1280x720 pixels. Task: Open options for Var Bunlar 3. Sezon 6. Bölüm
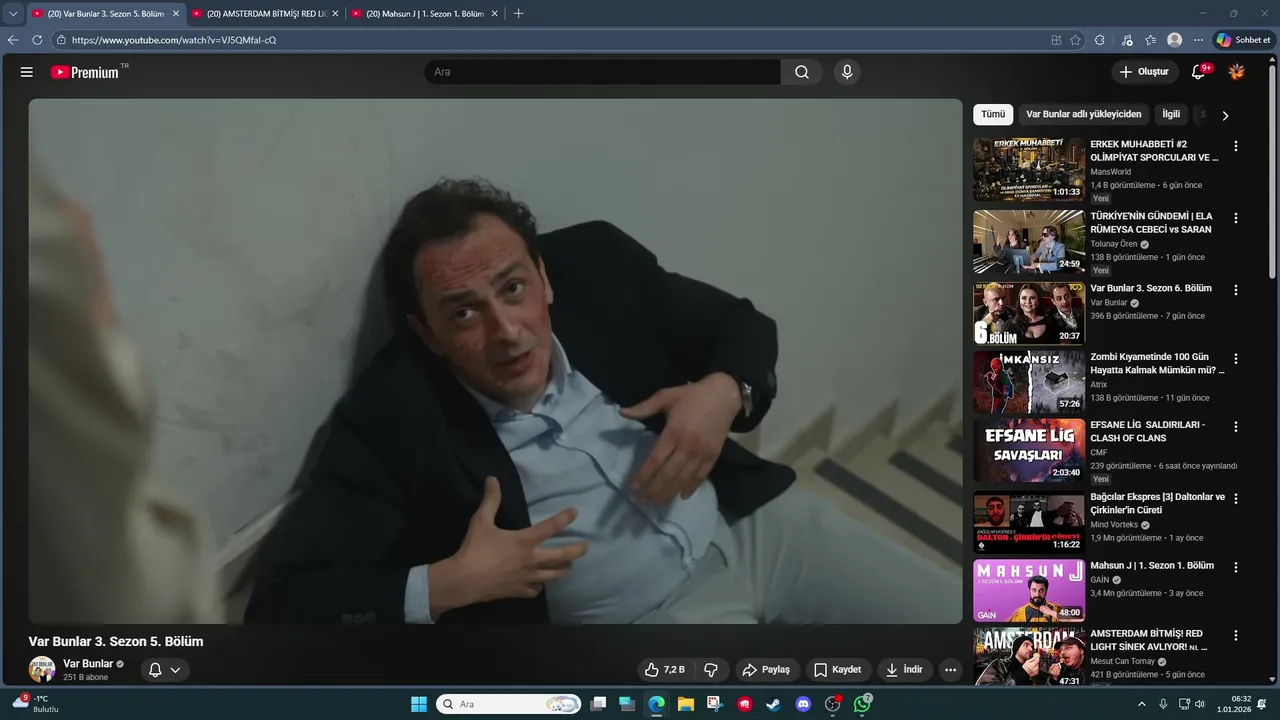point(1236,290)
